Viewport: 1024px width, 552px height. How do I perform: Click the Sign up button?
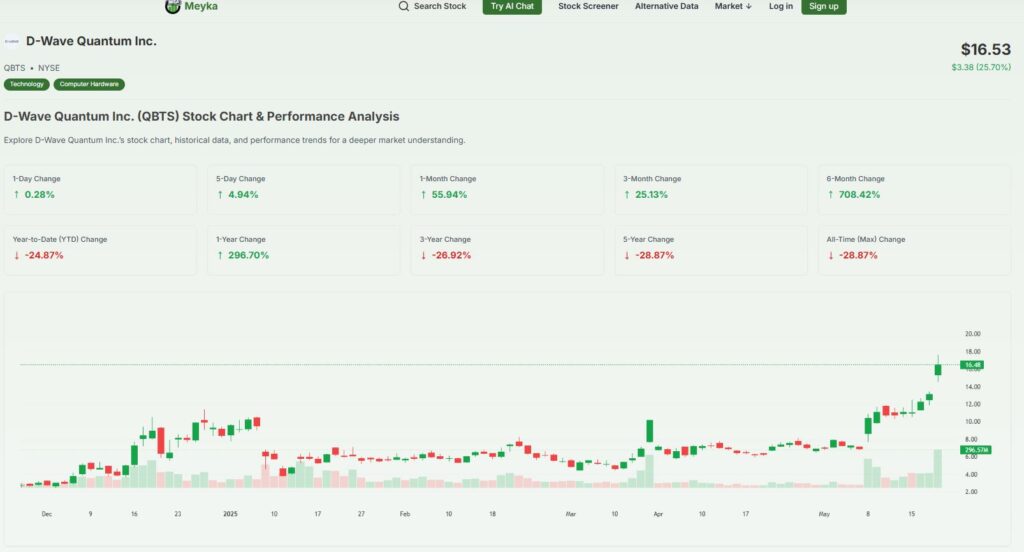point(824,7)
